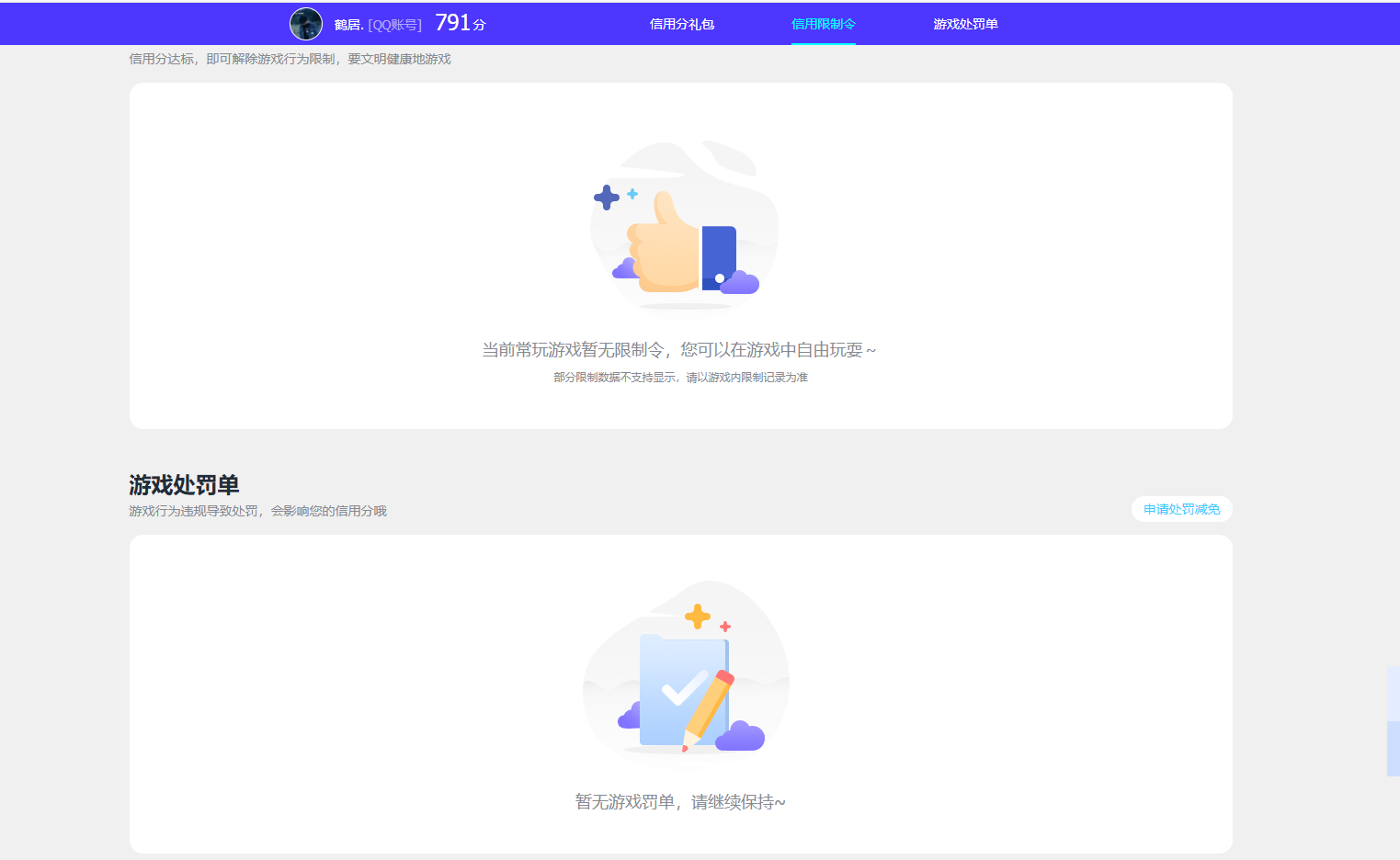This screenshot has height=860, width=1400.
Task: Switch to the 游戏处罚单 tab
Action: click(966, 23)
